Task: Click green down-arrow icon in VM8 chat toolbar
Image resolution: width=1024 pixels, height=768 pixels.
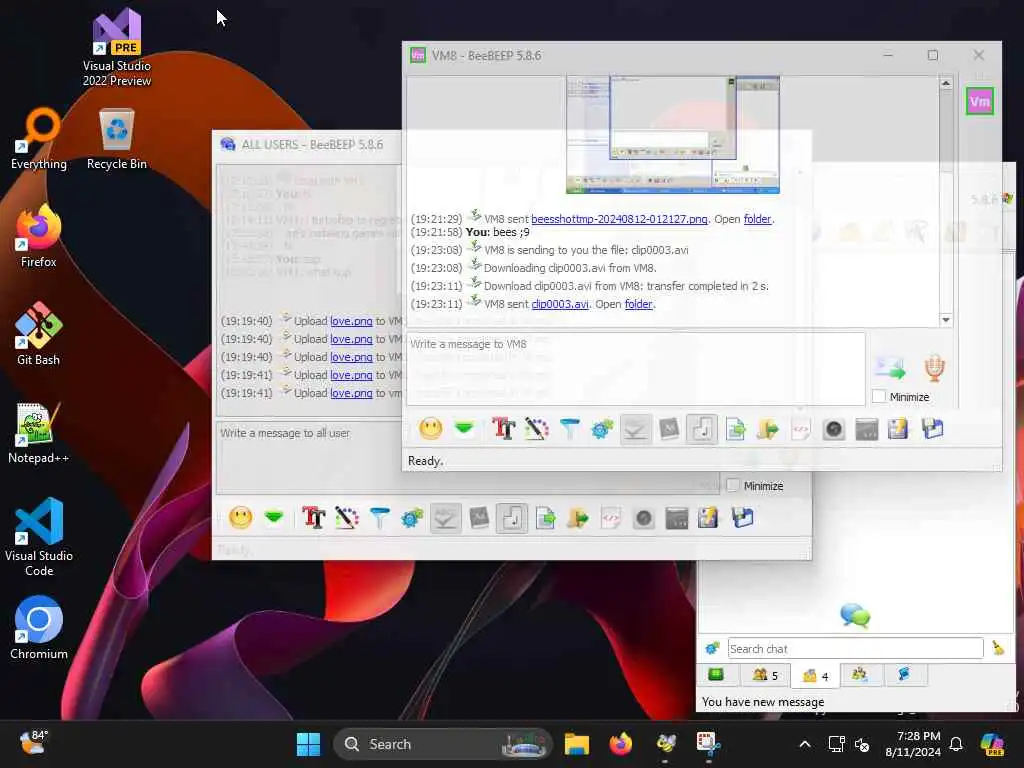Action: (464, 428)
